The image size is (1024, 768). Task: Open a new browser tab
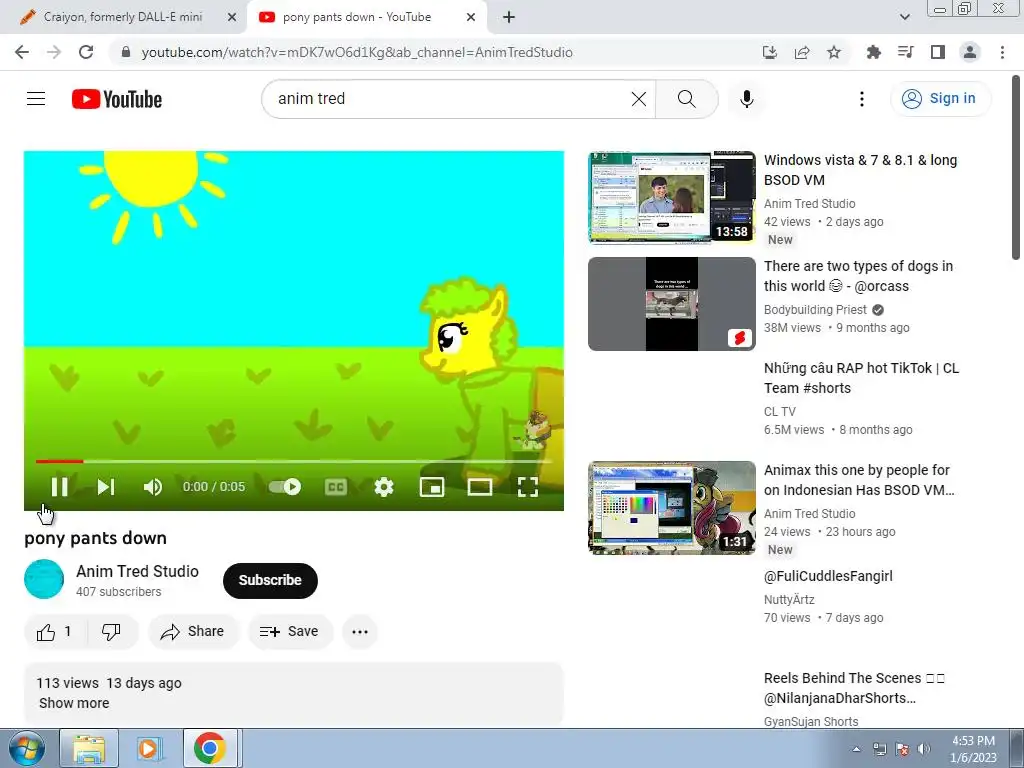[509, 18]
